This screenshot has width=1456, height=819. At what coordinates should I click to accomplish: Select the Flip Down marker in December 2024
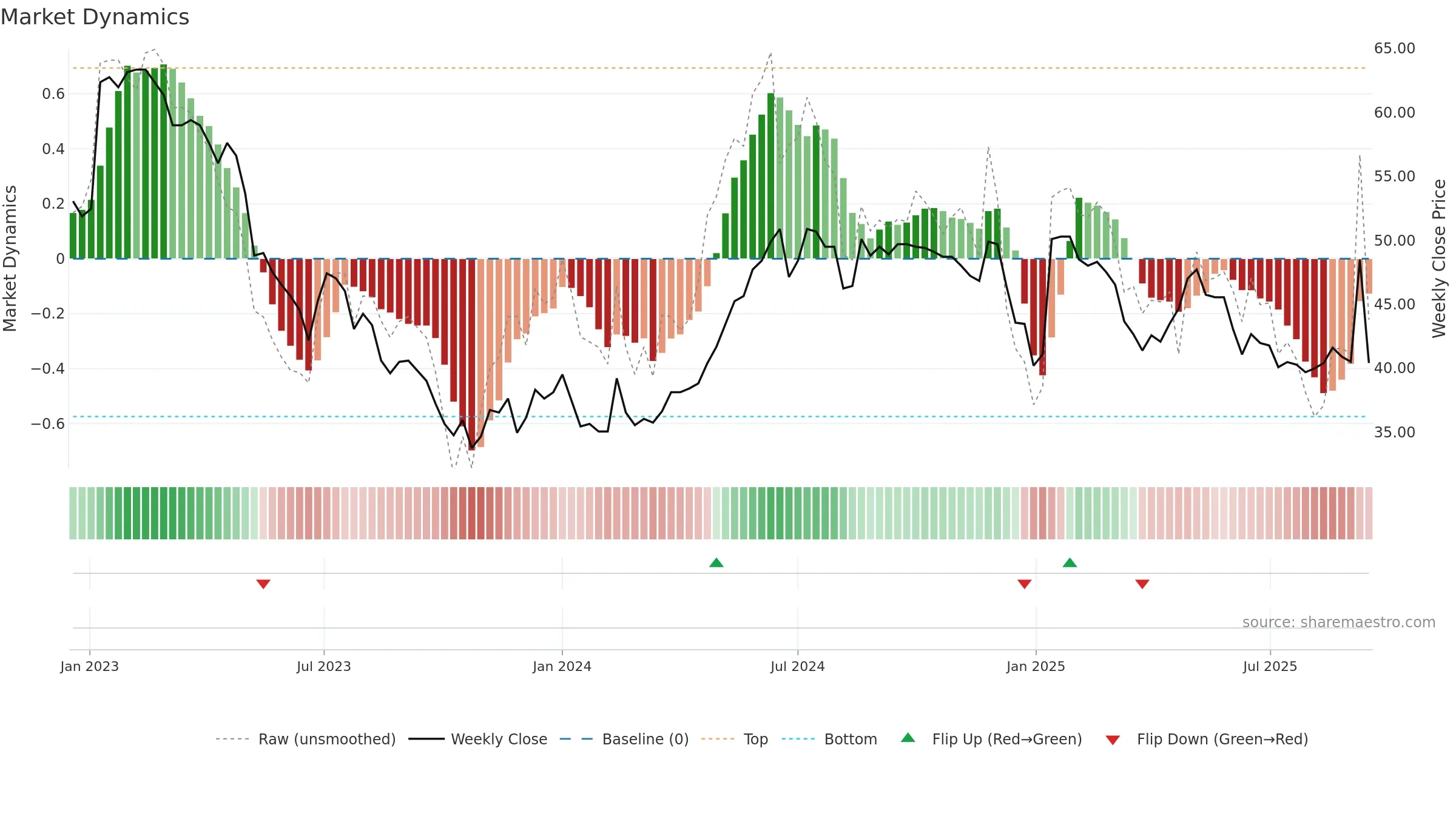(1025, 584)
